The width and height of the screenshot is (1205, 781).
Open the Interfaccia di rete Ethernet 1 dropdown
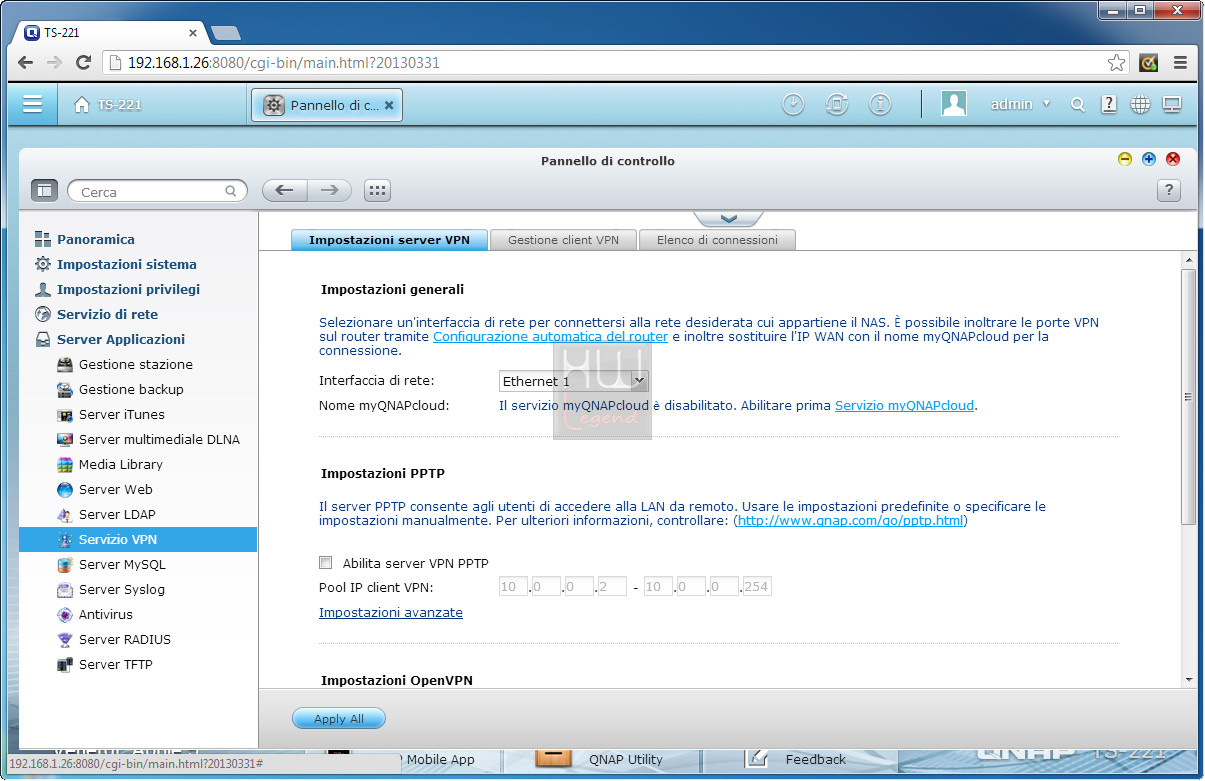(574, 381)
